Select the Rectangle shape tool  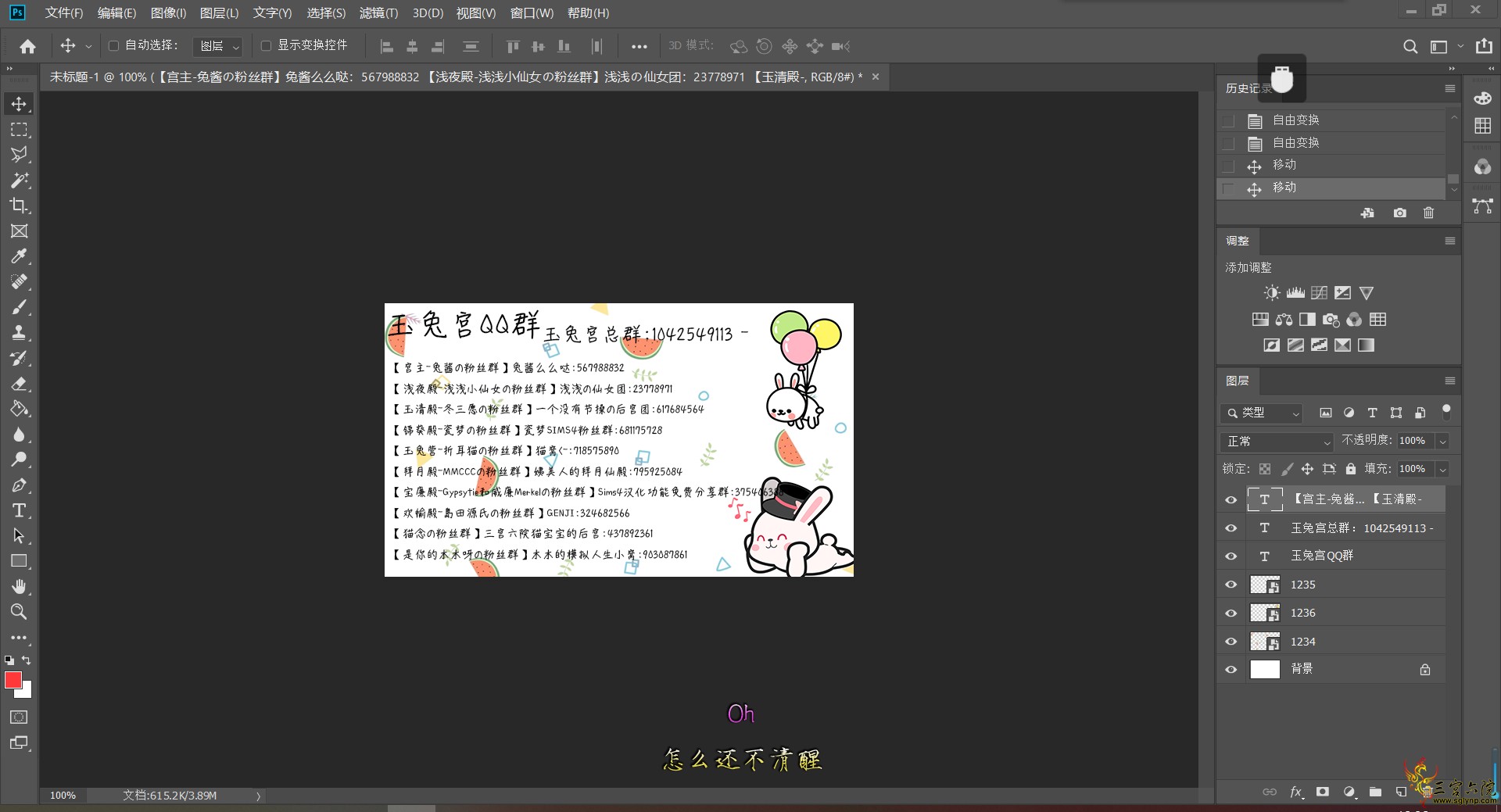[x=19, y=561]
